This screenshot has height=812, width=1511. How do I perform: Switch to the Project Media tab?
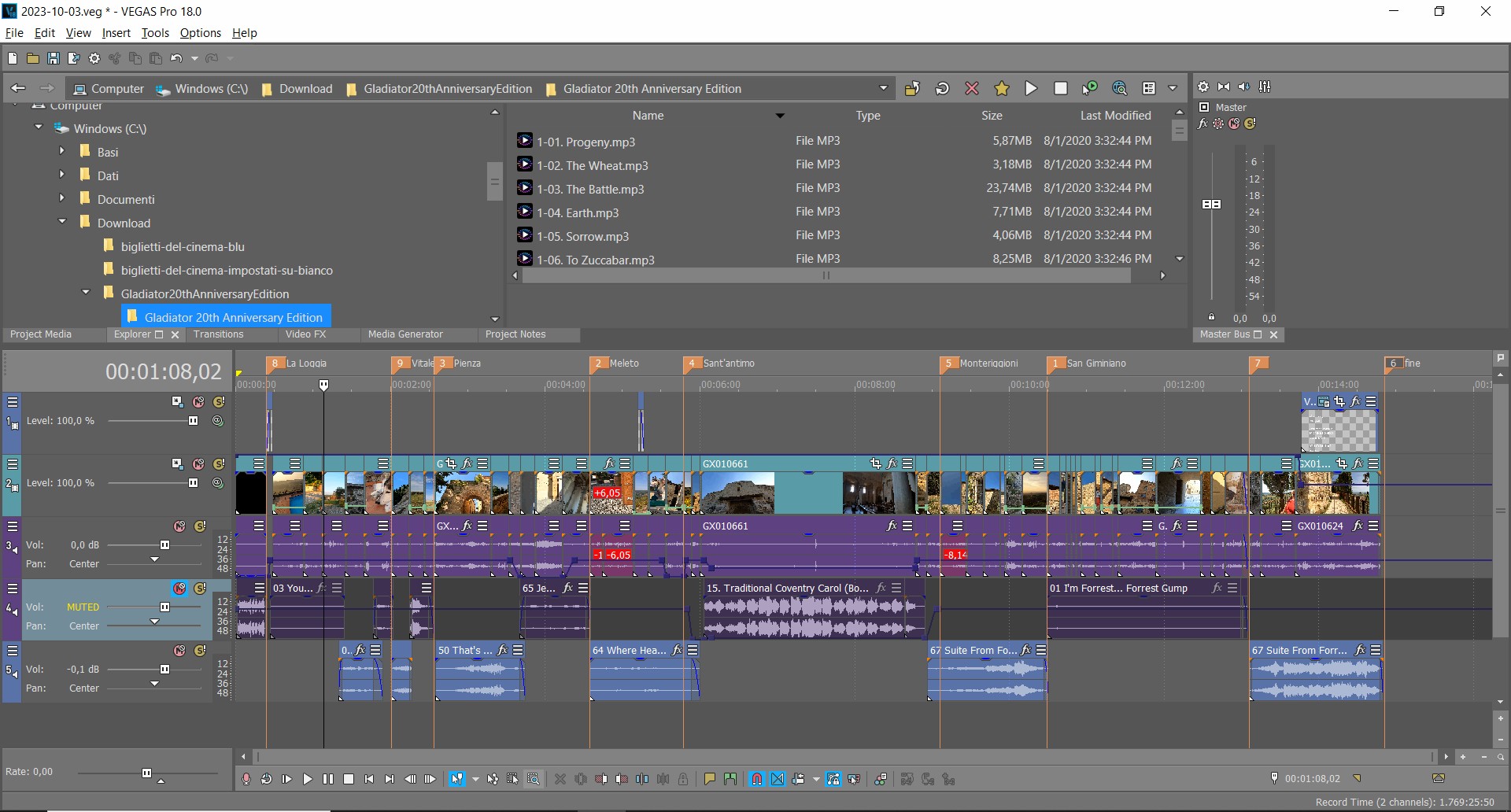click(x=41, y=334)
